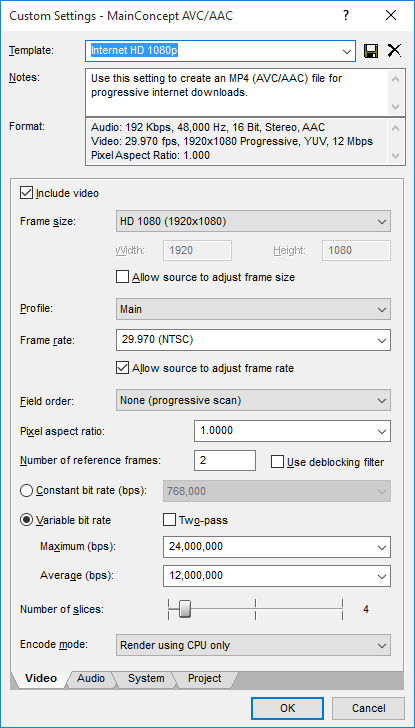Viewport: 415px width, 728px height.
Task: Click the OK button
Action: (287, 708)
